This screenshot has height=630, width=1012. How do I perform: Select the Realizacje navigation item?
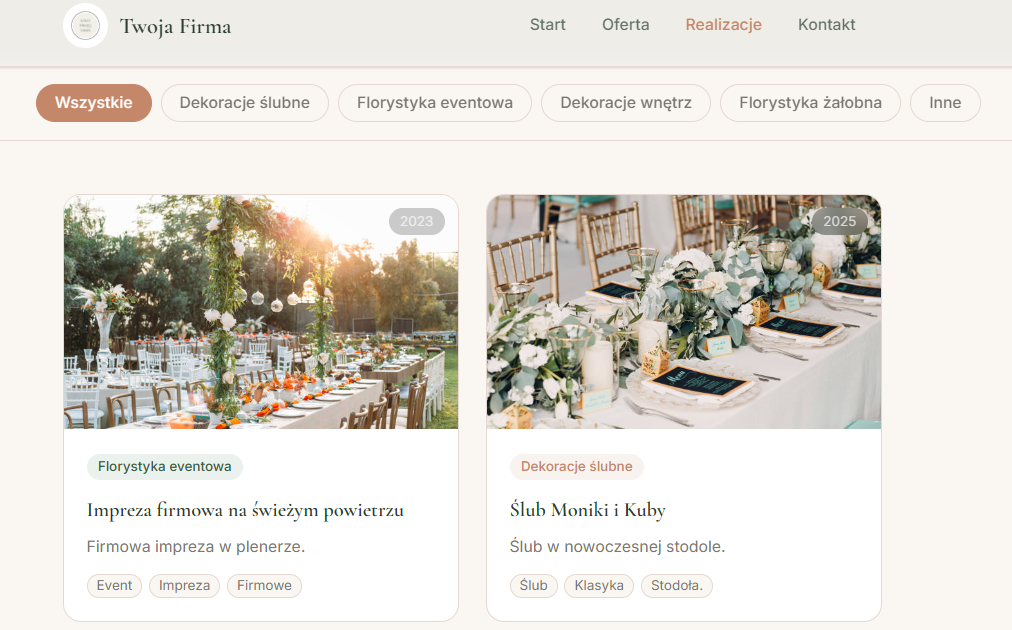pos(724,25)
